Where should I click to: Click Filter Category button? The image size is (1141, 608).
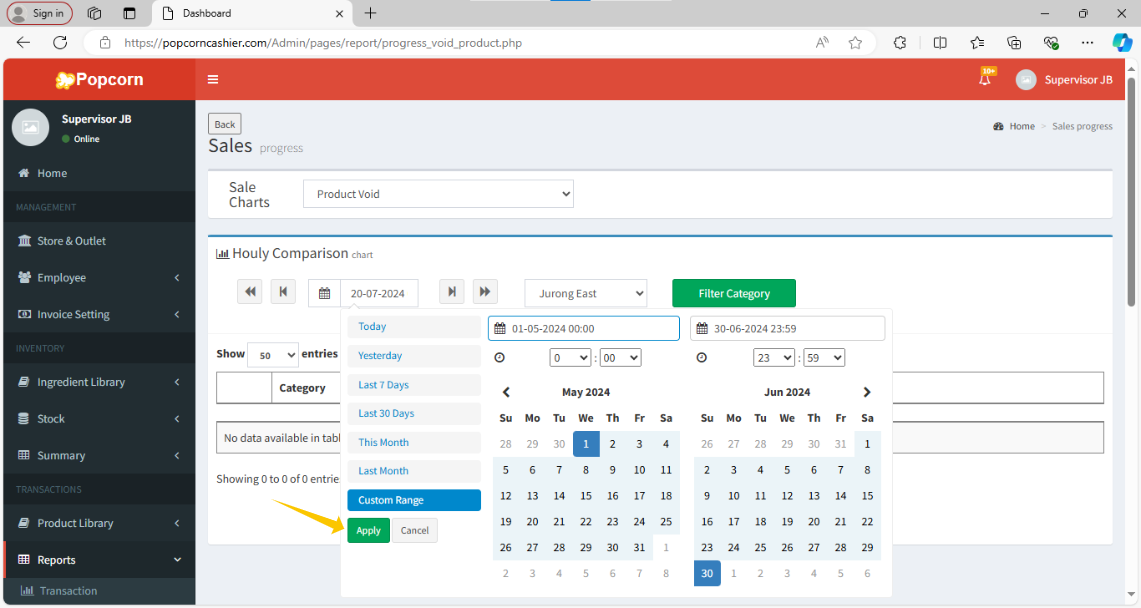coord(734,293)
